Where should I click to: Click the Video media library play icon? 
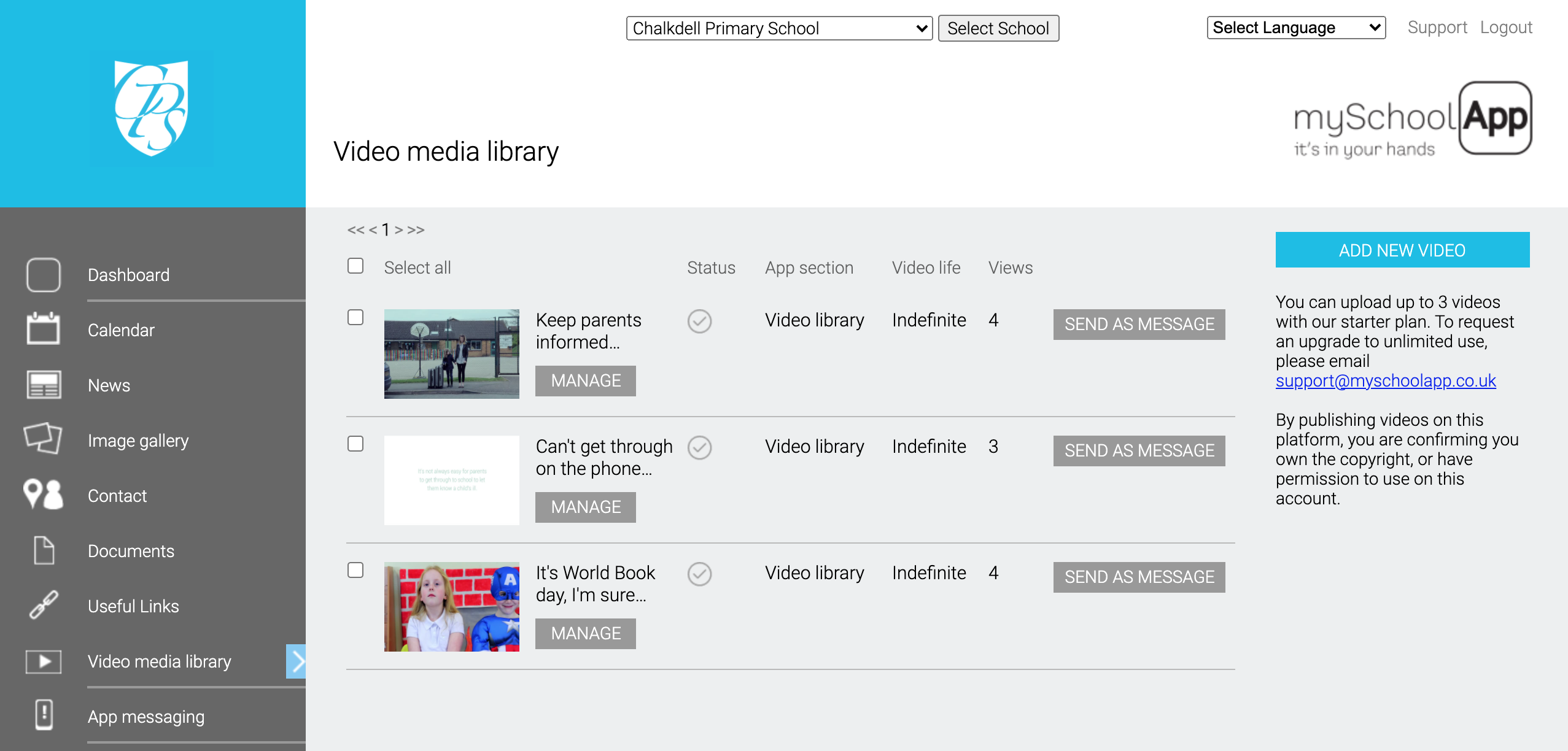43,661
